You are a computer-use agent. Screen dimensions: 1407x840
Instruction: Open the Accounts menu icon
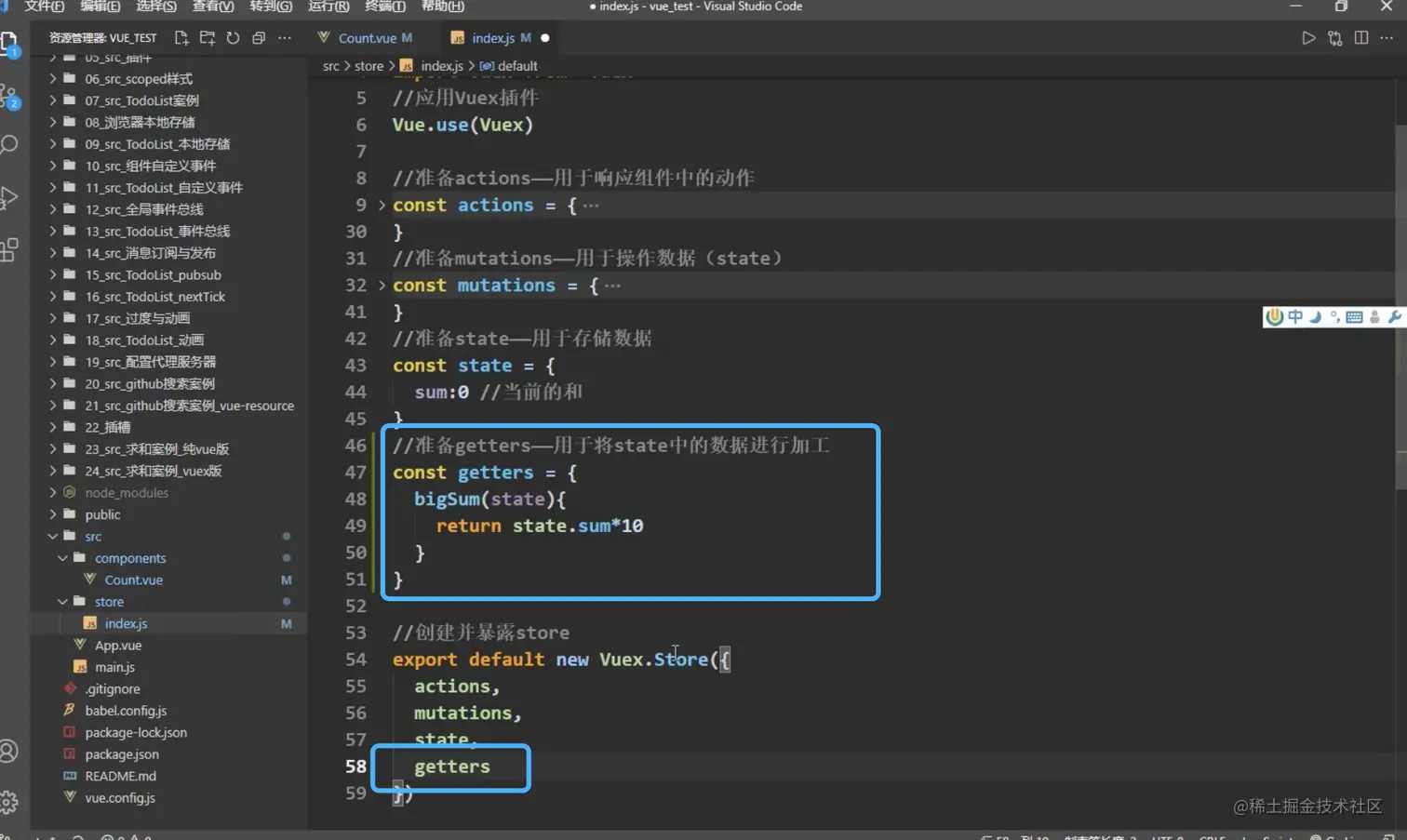9,751
